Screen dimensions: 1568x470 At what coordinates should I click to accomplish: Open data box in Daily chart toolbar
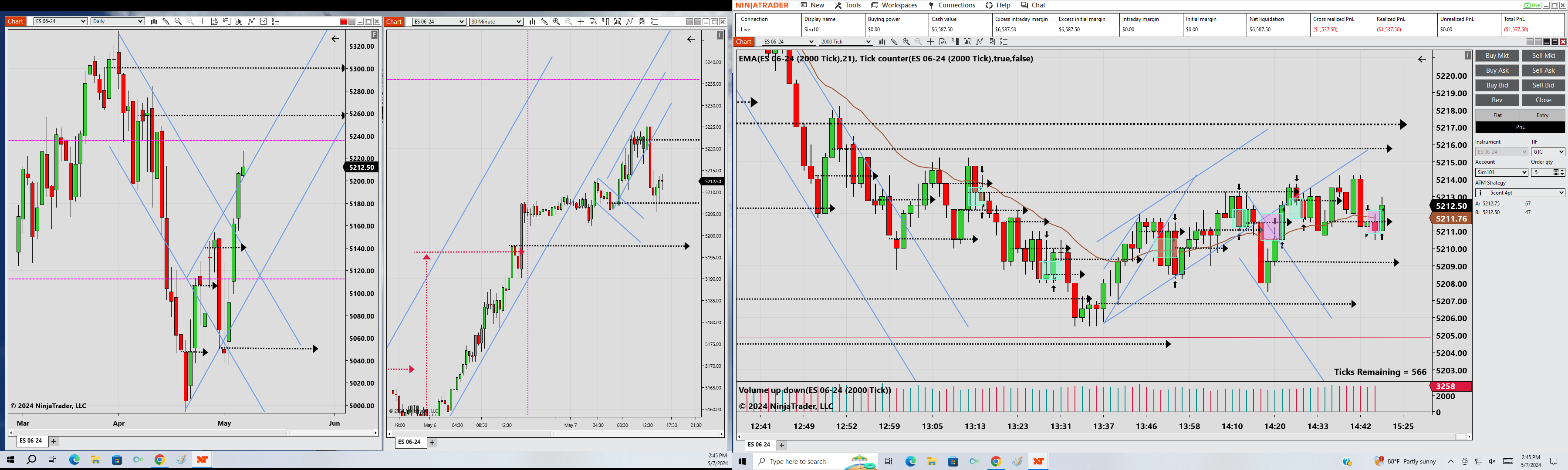pos(214,21)
